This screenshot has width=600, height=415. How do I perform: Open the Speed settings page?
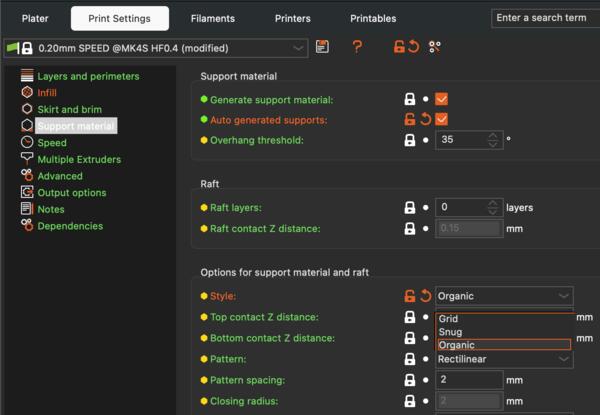point(52,143)
